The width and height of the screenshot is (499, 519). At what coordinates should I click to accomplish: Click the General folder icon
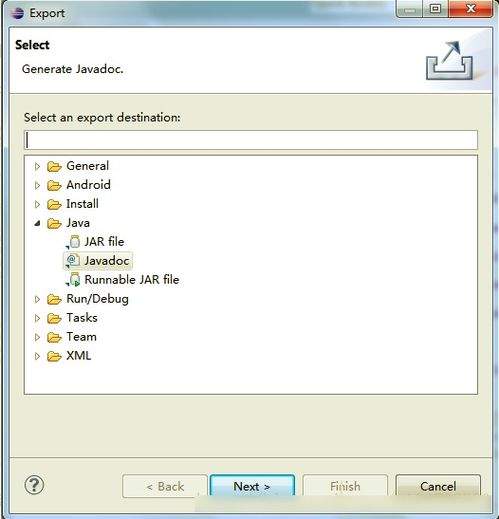(54, 166)
